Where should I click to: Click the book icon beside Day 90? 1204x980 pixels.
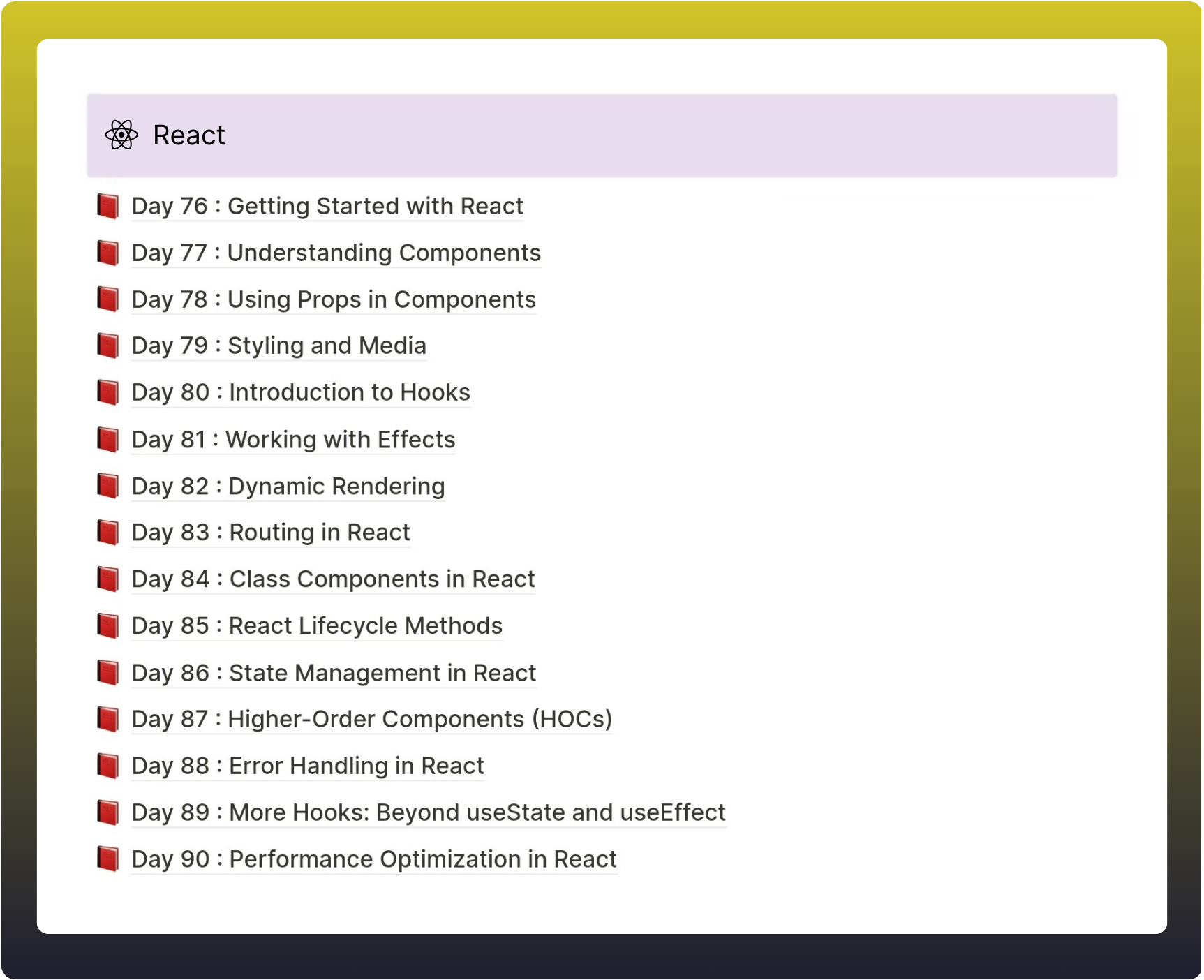click(108, 859)
